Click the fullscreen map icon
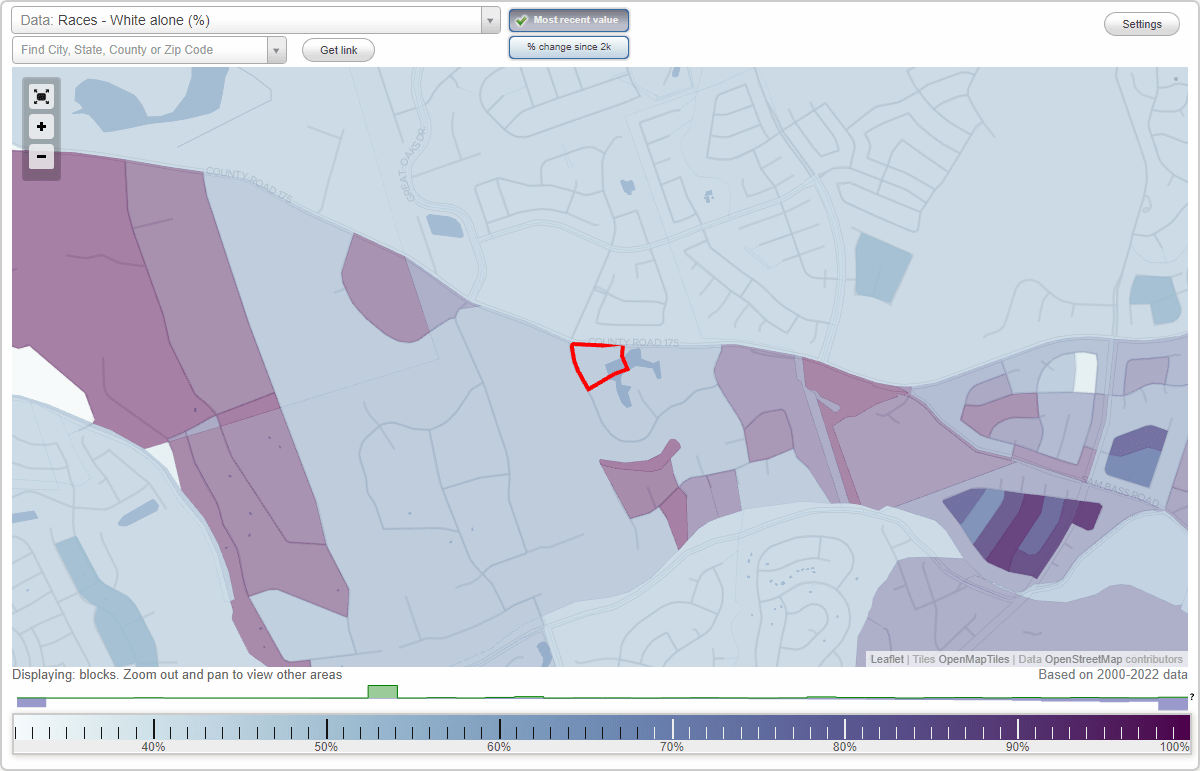 tap(41, 96)
